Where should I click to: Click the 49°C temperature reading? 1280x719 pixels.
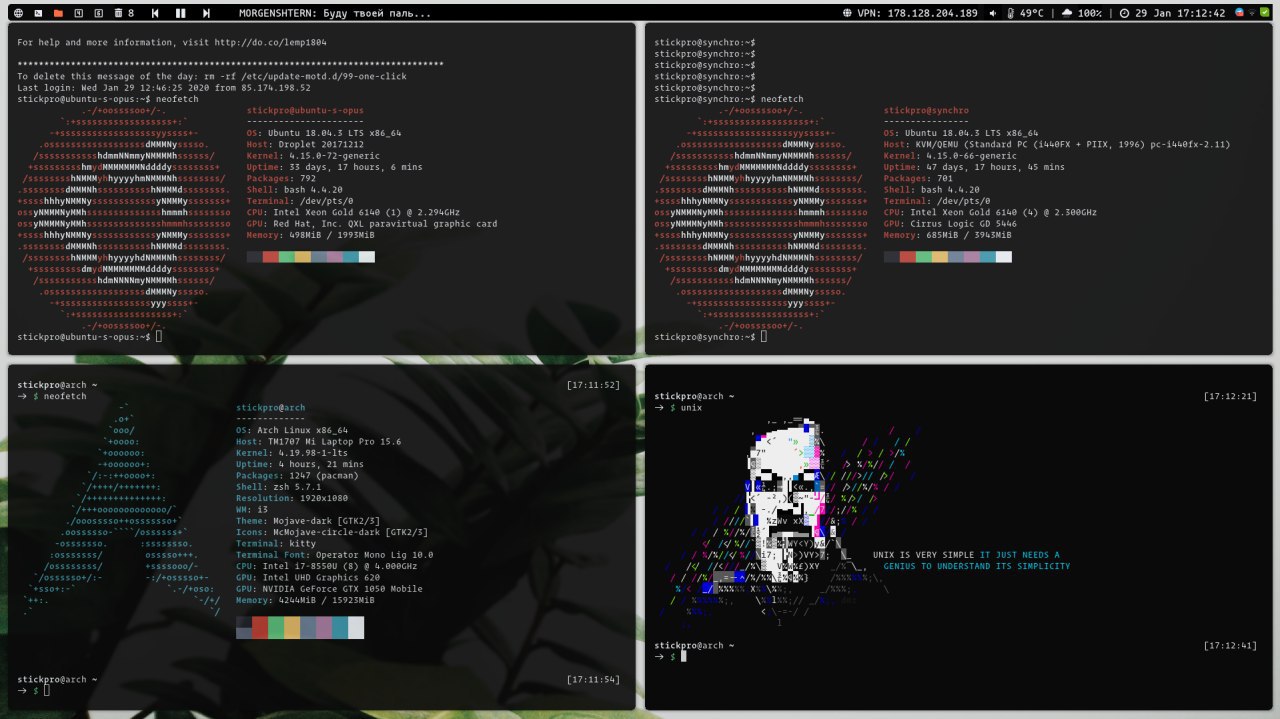[x=1032, y=13]
